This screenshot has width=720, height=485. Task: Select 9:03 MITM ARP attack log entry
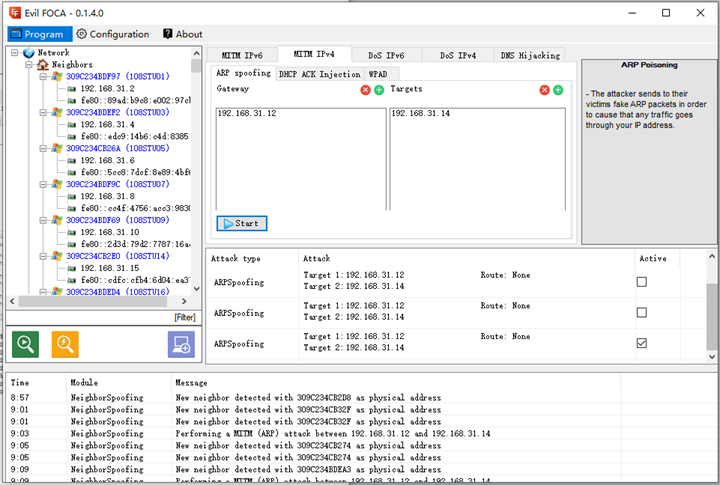click(315, 434)
